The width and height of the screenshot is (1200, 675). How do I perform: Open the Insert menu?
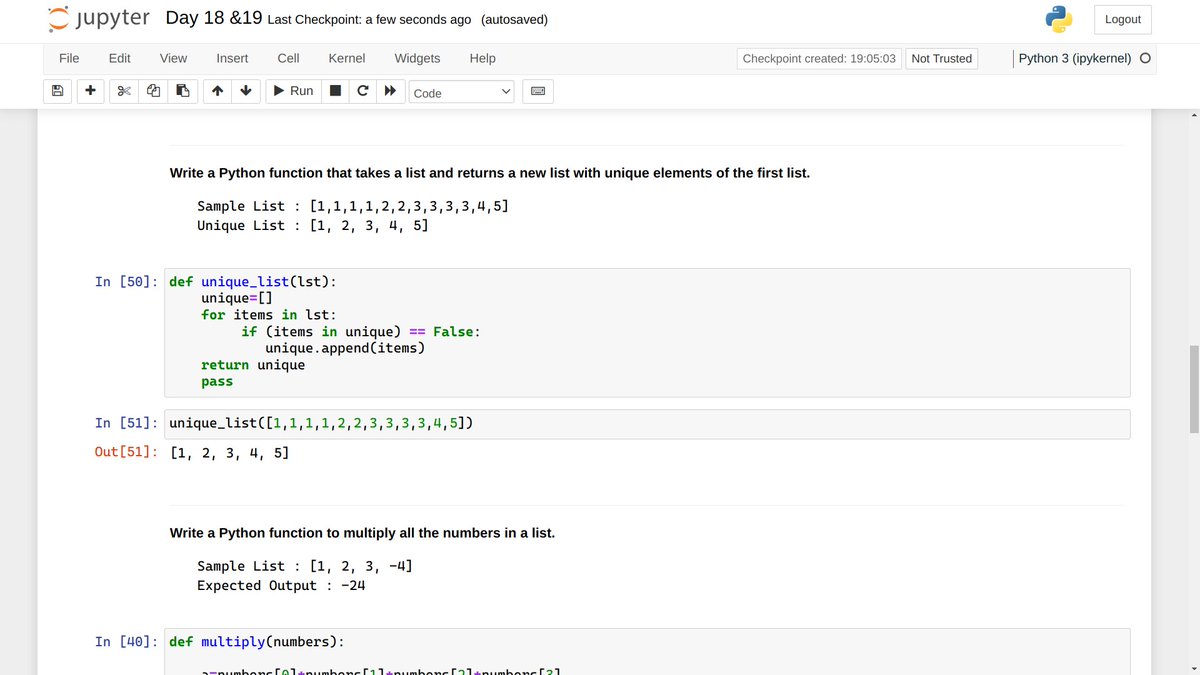pyautogui.click(x=233, y=58)
